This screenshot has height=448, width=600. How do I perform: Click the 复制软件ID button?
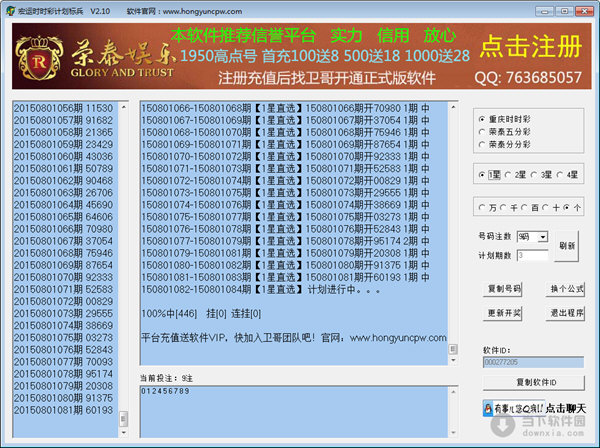(x=534, y=382)
